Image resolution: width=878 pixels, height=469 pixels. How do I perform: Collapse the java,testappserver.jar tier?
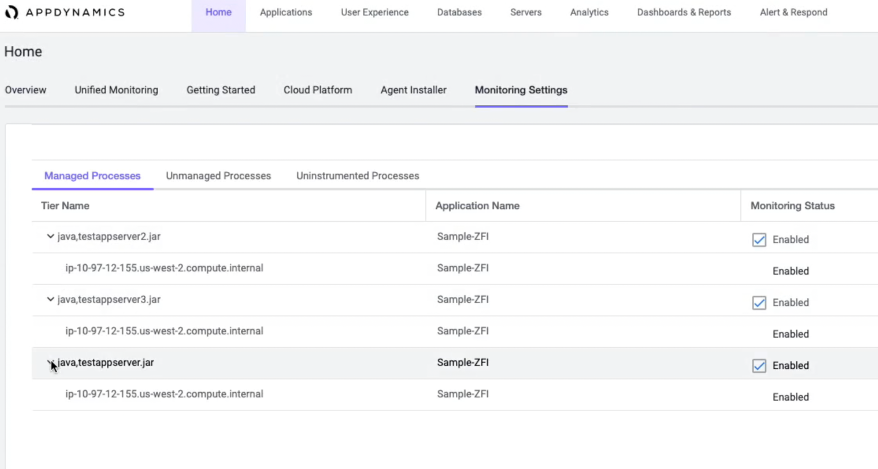50,363
